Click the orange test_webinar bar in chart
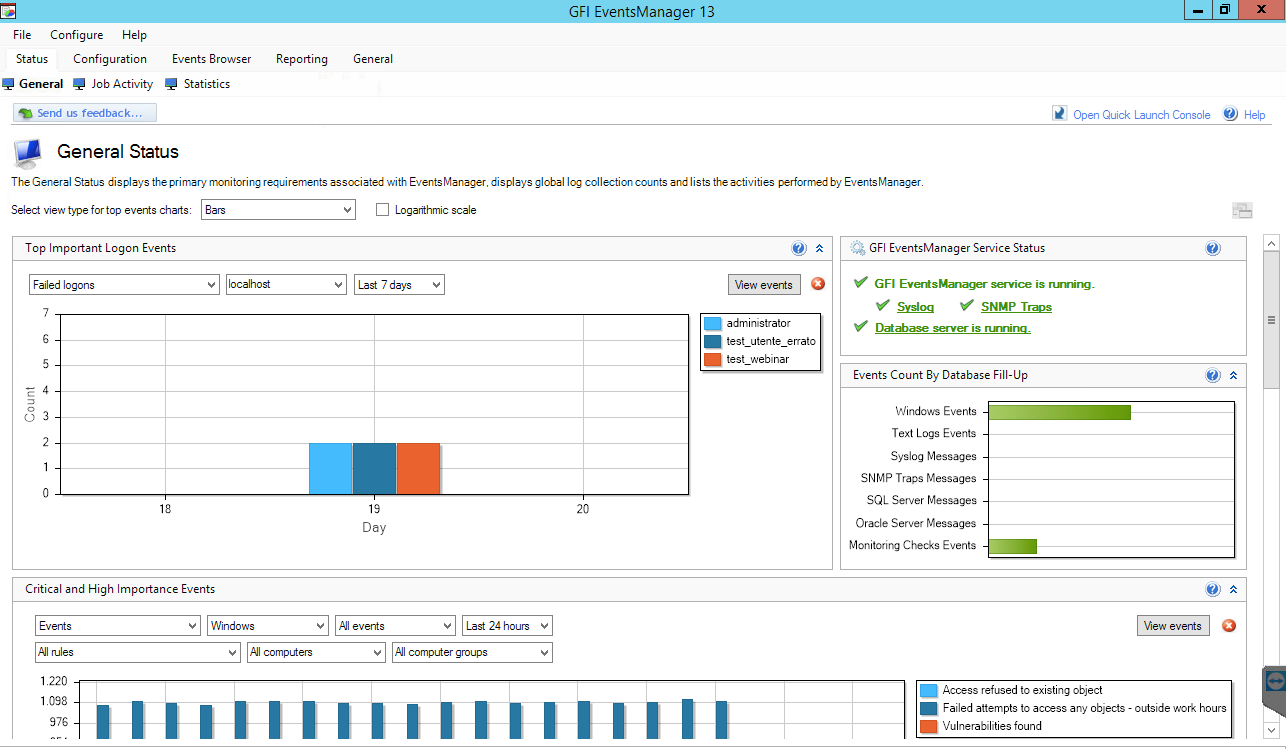The image size is (1286, 749). pyautogui.click(x=418, y=468)
